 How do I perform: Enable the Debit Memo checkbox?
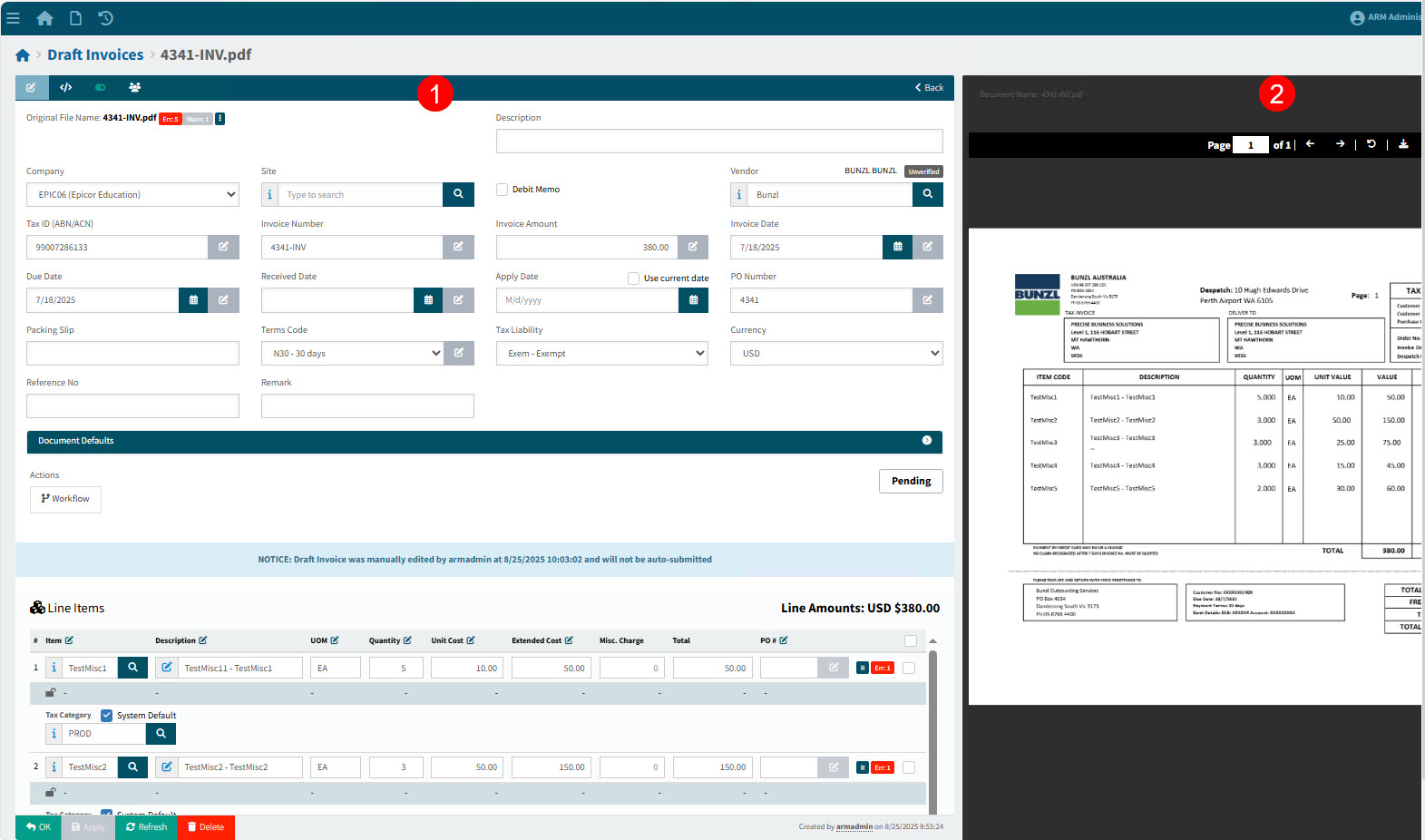[x=502, y=190]
